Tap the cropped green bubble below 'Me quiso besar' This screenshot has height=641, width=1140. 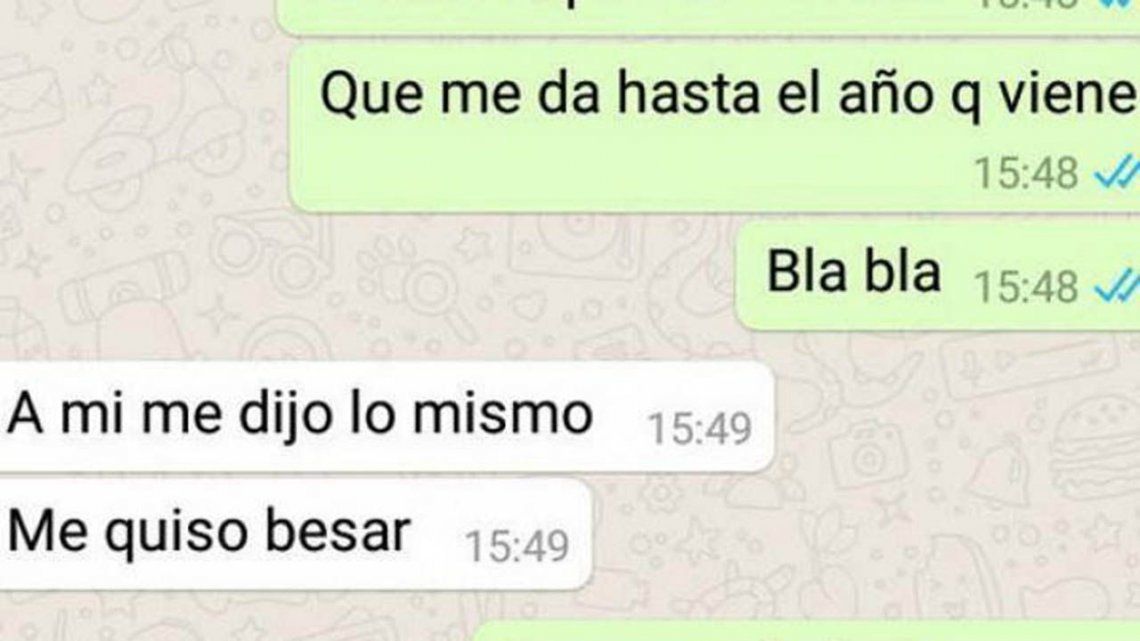point(807,631)
